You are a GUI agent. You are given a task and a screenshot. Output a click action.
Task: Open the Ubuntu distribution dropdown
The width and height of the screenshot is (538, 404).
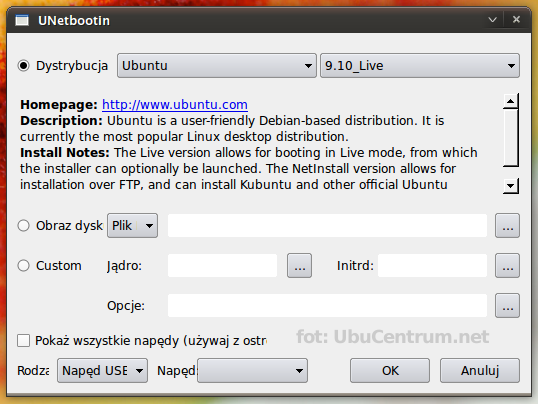(217, 66)
